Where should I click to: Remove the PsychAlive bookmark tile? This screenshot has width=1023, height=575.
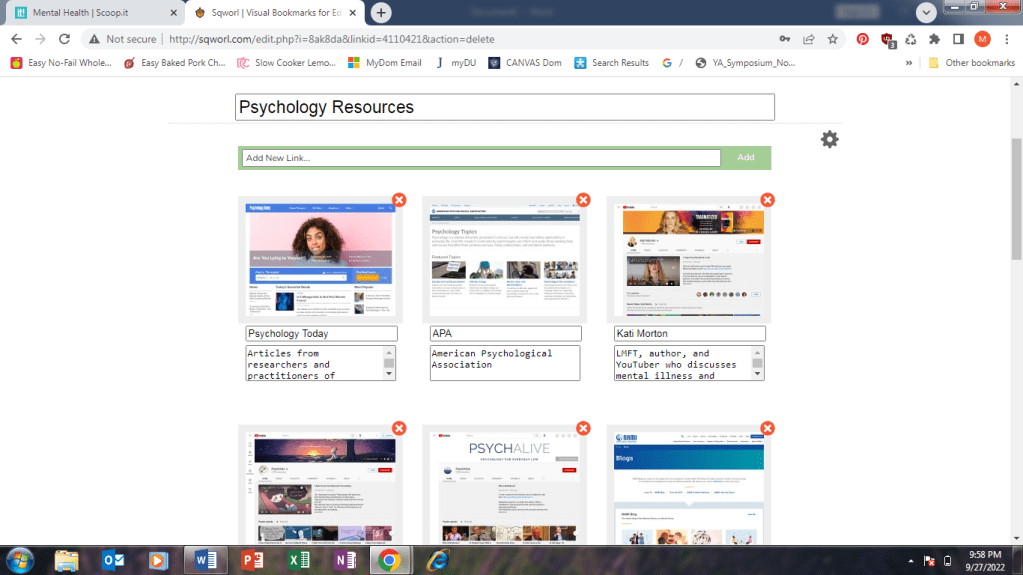click(583, 428)
